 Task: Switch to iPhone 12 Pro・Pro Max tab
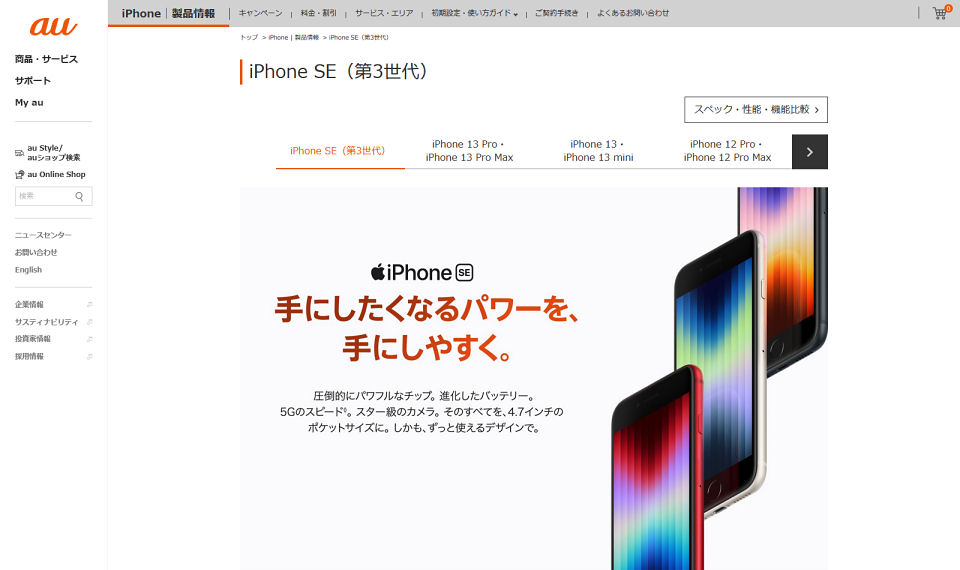click(x=727, y=151)
